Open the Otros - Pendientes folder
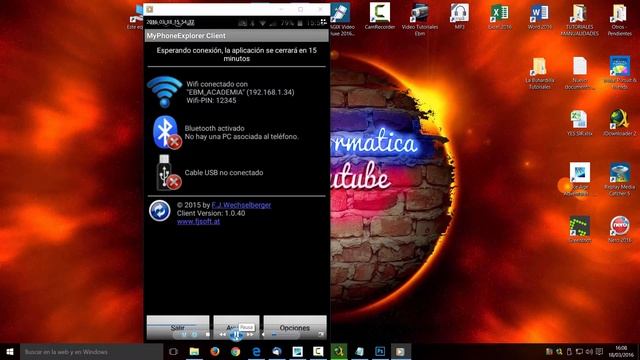 click(x=619, y=19)
